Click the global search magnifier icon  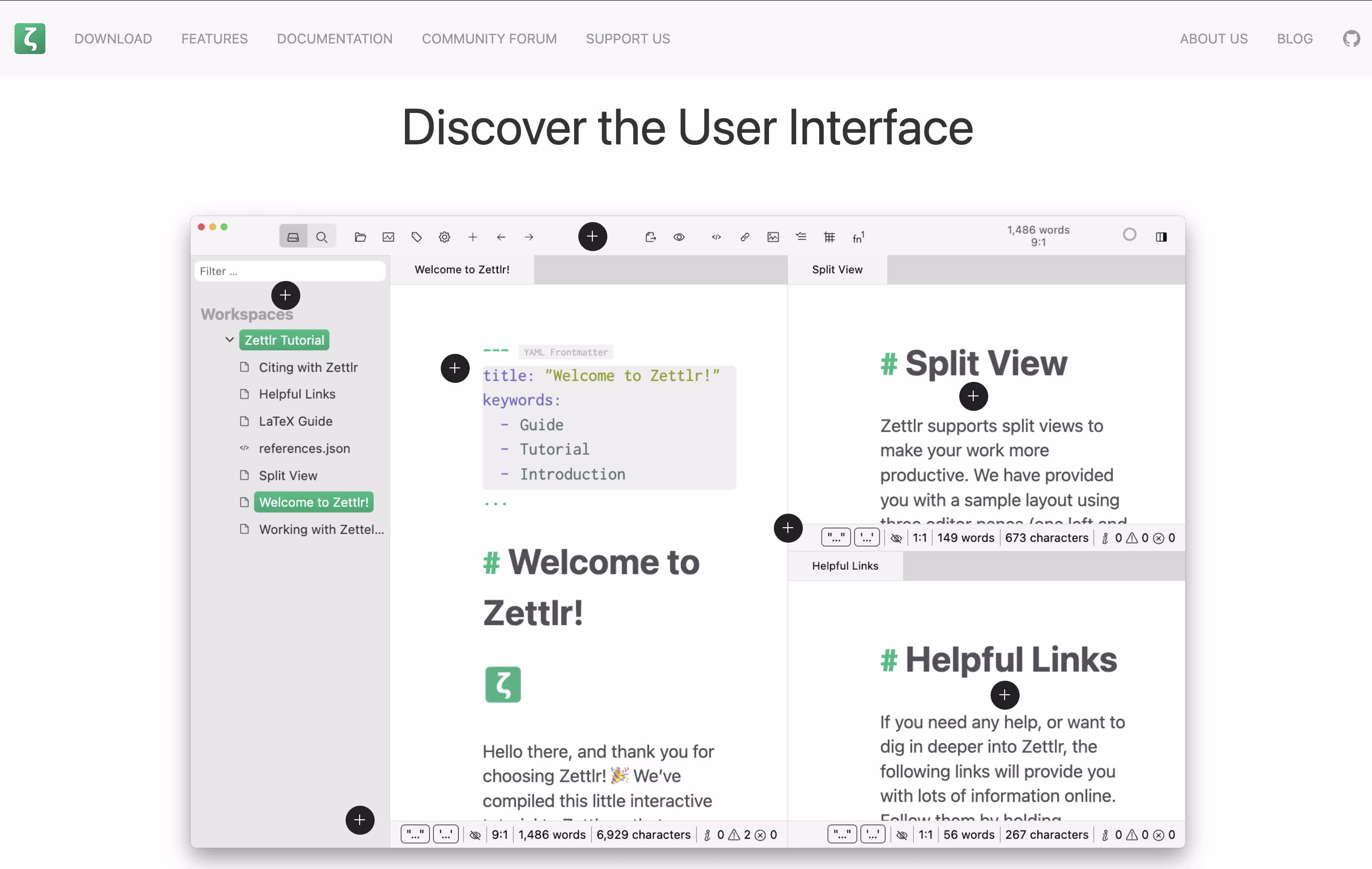322,237
